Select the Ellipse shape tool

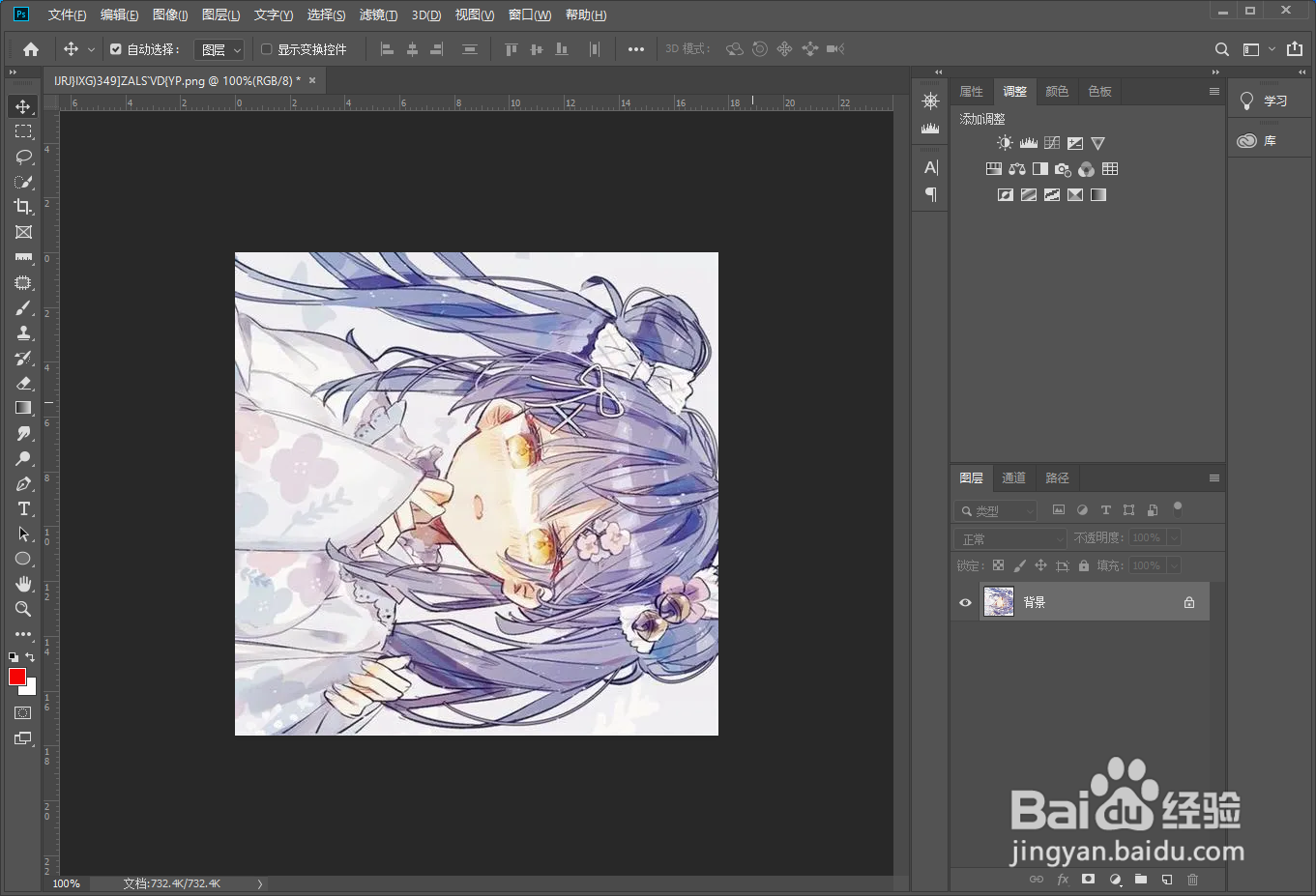23,559
